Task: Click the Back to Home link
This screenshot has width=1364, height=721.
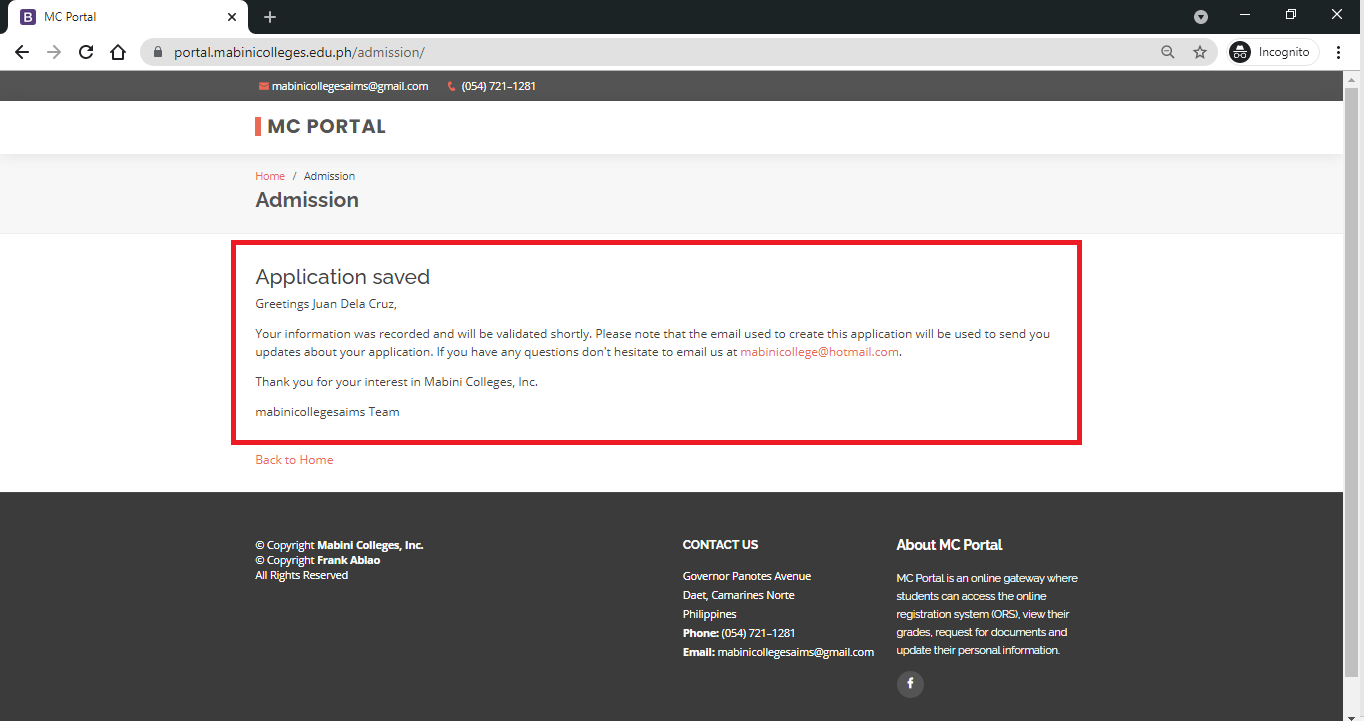Action: (x=294, y=460)
